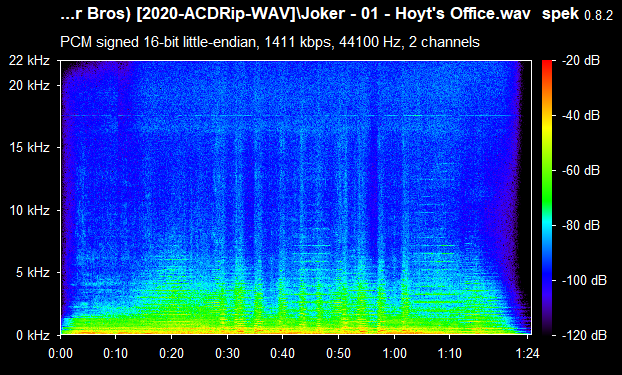Viewport: 622px width, 375px height.
Task: Click the PCM signed 16-bit codec info line
Action: tap(270, 42)
